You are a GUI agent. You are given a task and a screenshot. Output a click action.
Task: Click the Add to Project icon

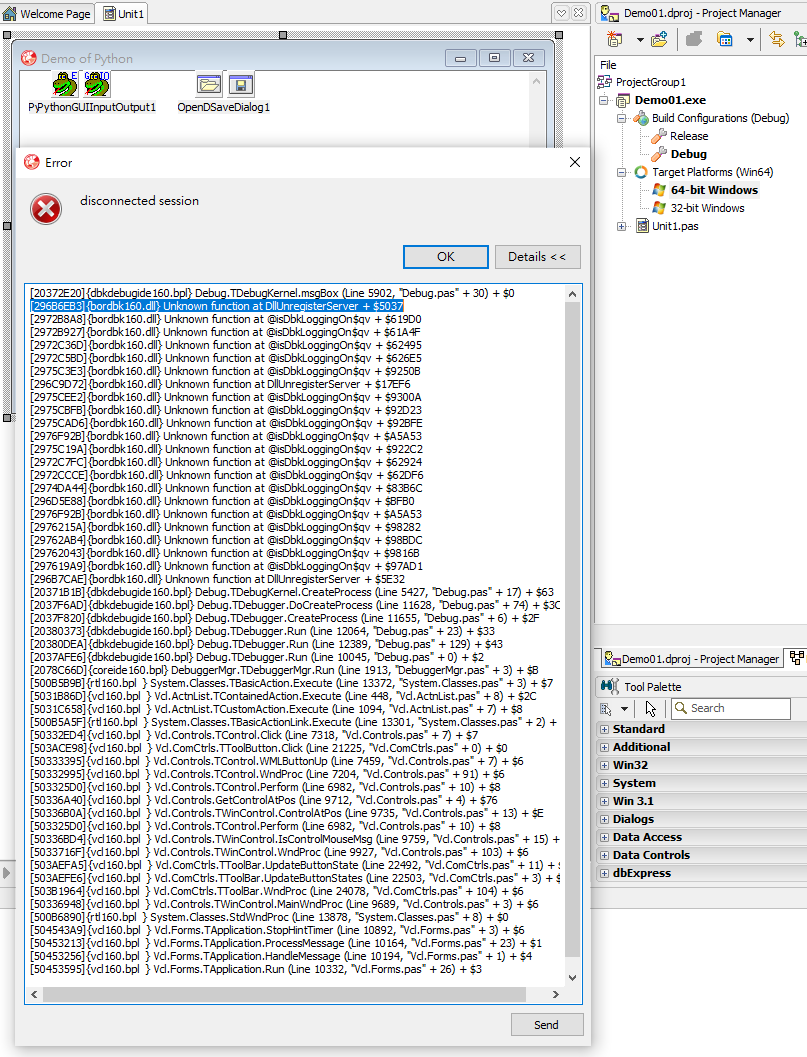[657, 37]
